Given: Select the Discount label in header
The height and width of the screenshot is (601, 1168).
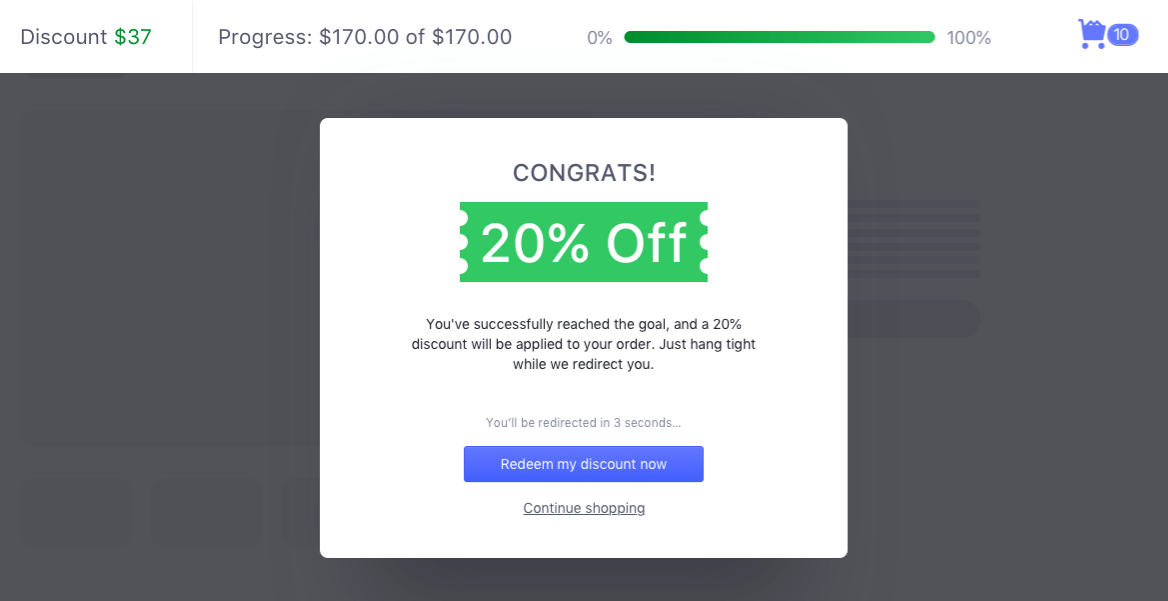Looking at the screenshot, I should 63,37.
